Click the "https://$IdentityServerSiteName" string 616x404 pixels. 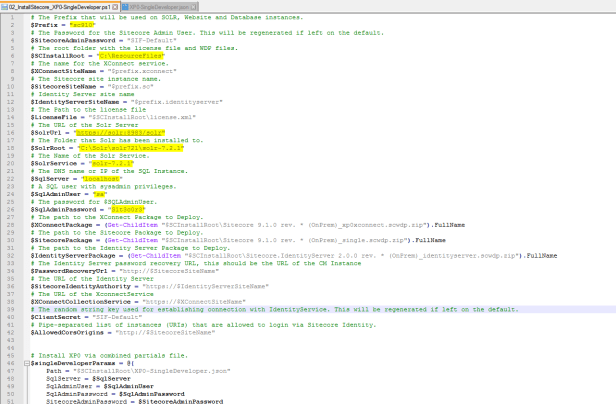[x=205, y=286]
